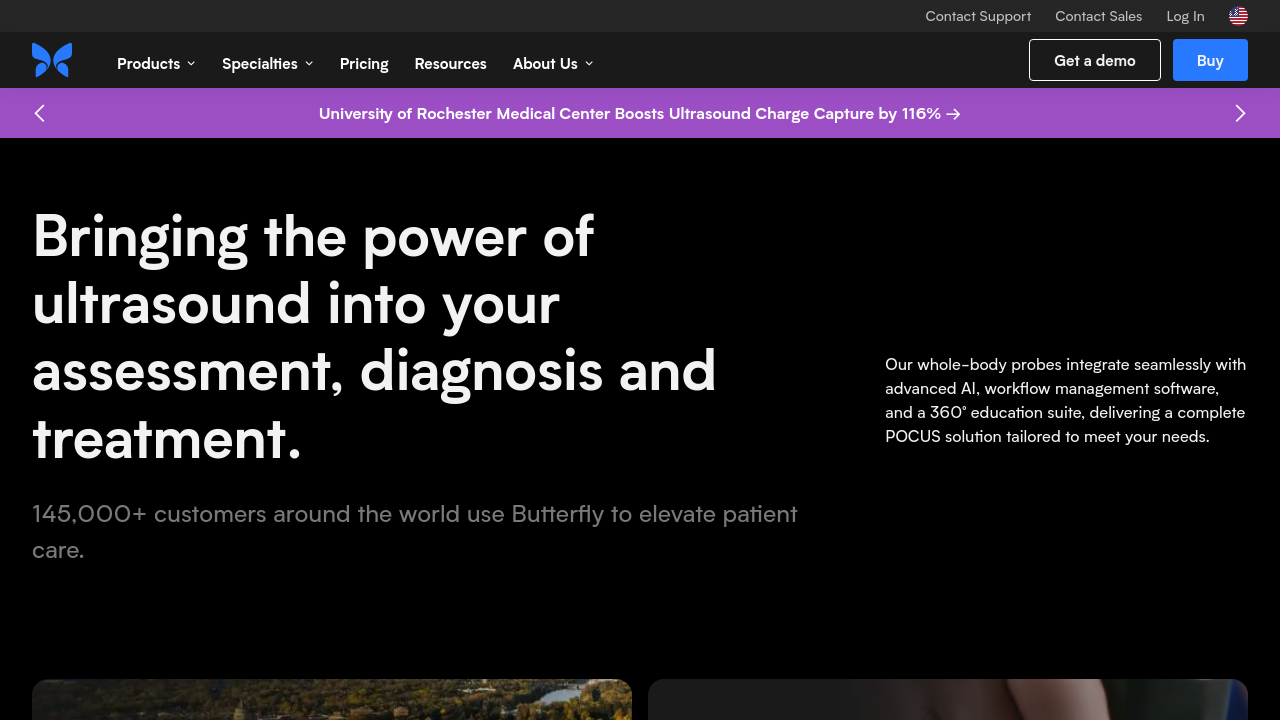The width and height of the screenshot is (1280, 720).
Task: Click the "Bringing the power of ultrasound" headline
Action: click(x=374, y=337)
